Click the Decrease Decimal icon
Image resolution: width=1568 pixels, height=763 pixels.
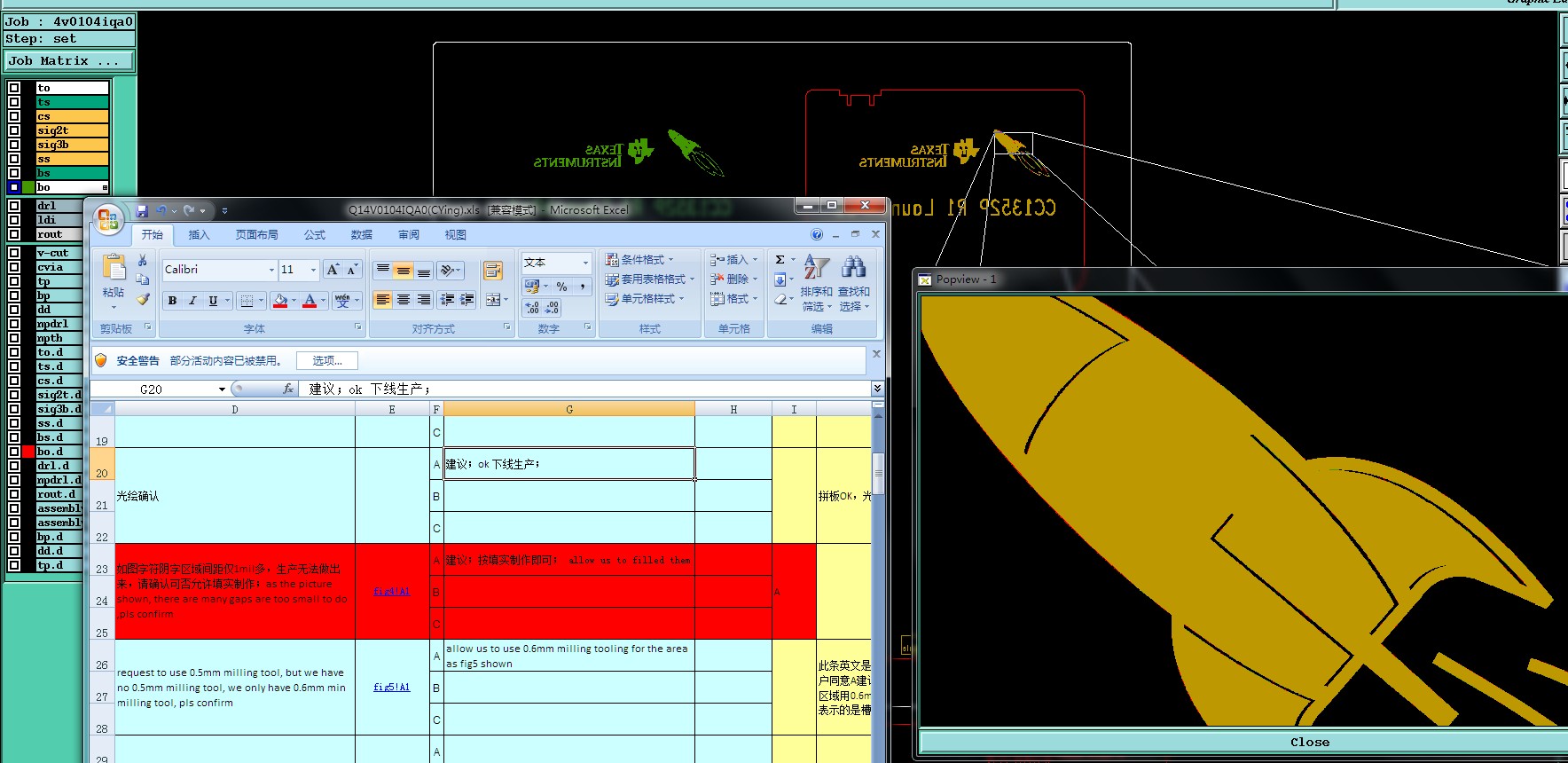coord(552,308)
